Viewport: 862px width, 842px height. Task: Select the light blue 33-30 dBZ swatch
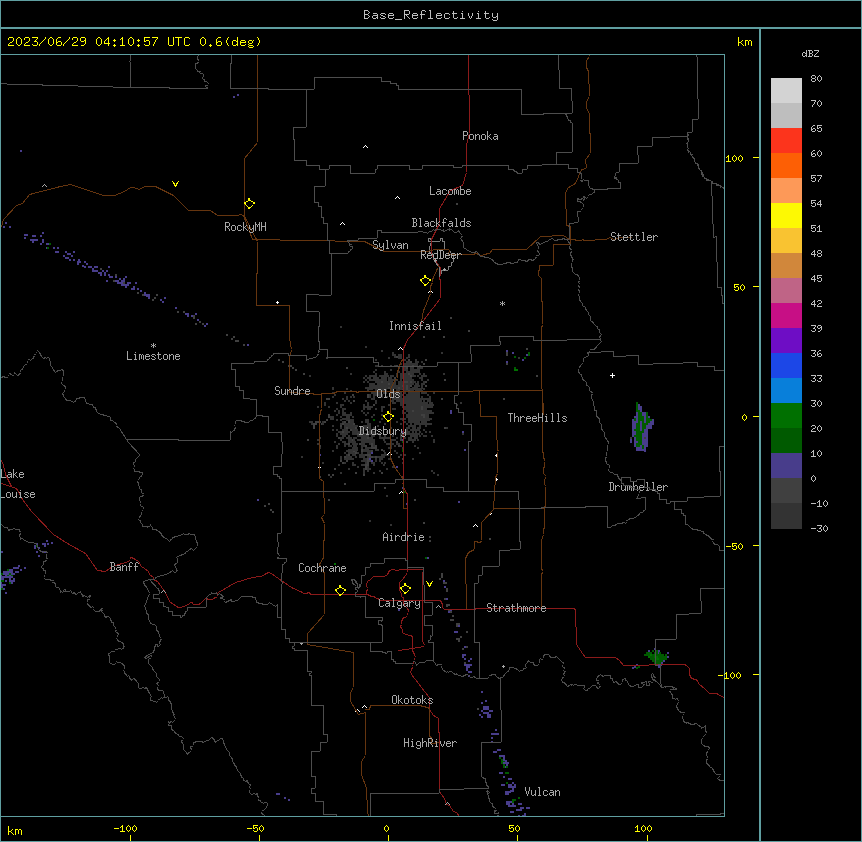point(786,391)
